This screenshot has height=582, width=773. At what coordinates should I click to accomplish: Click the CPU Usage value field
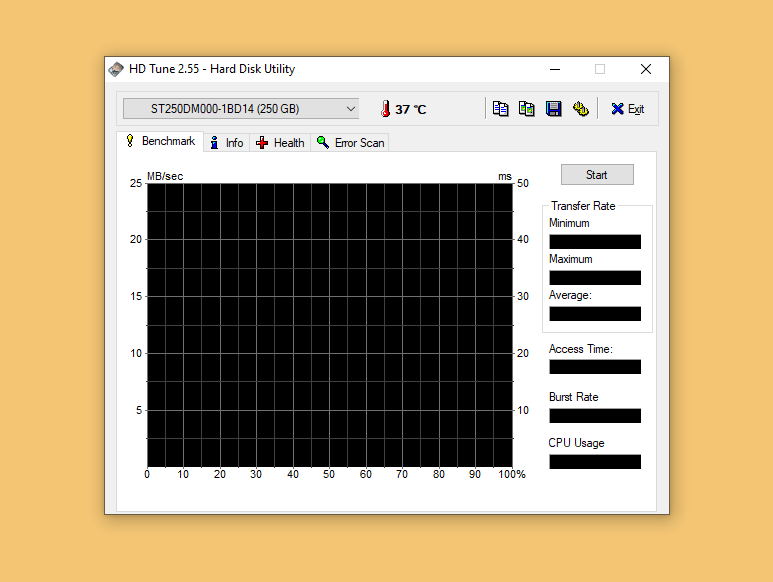pos(595,461)
